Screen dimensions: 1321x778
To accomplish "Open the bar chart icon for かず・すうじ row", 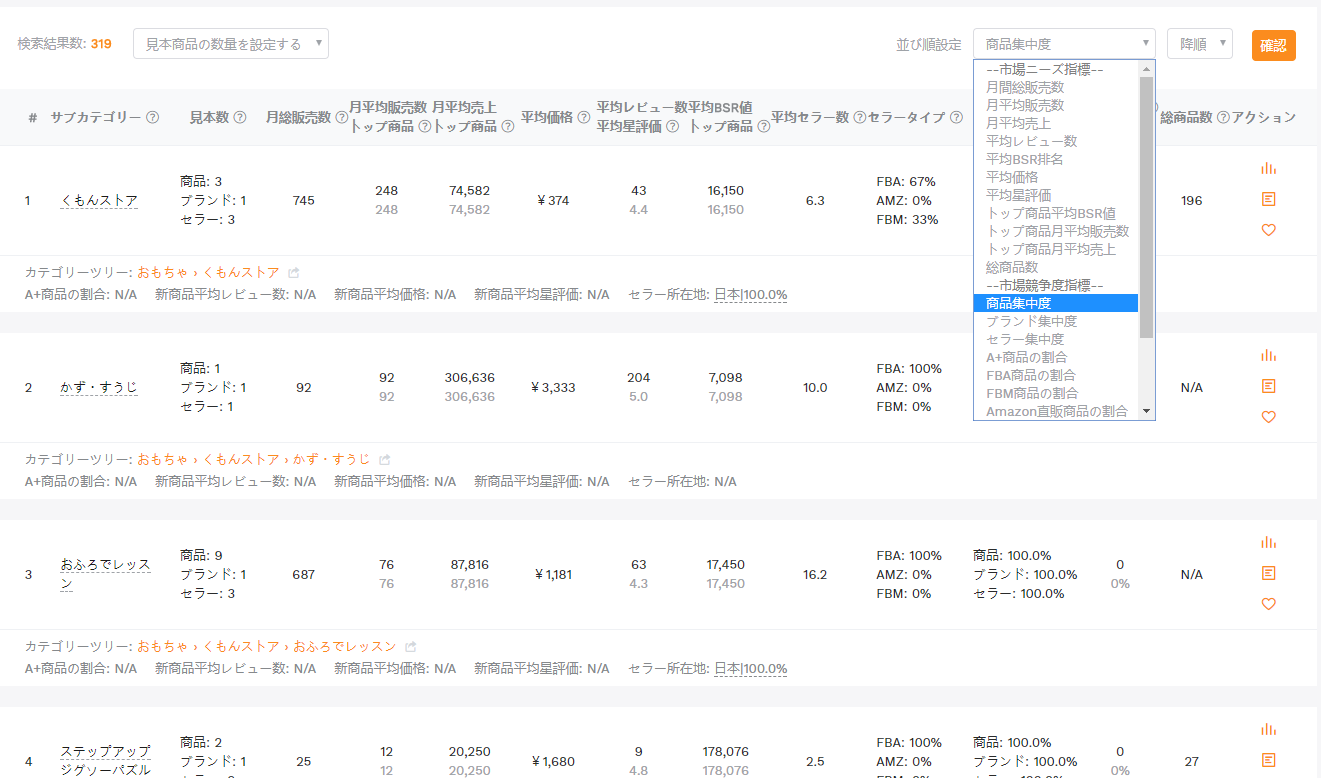I will pos(1269,356).
